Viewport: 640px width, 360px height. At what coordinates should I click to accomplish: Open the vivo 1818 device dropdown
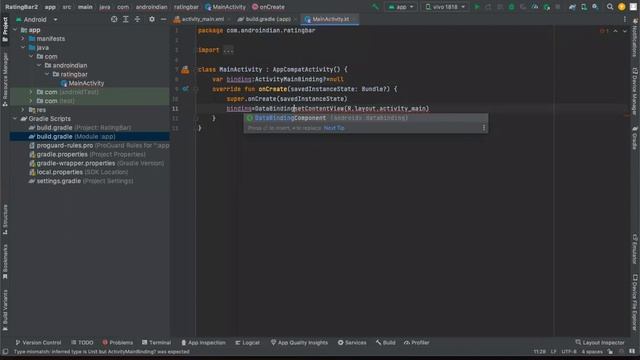[445, 7]
